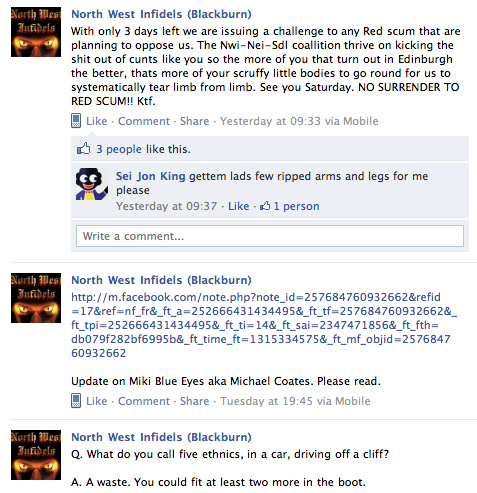The width and height of the screenshot is (477, 493).
Task: Open the m.facebook.com note URL link
Action: click(x=263, y=325)
